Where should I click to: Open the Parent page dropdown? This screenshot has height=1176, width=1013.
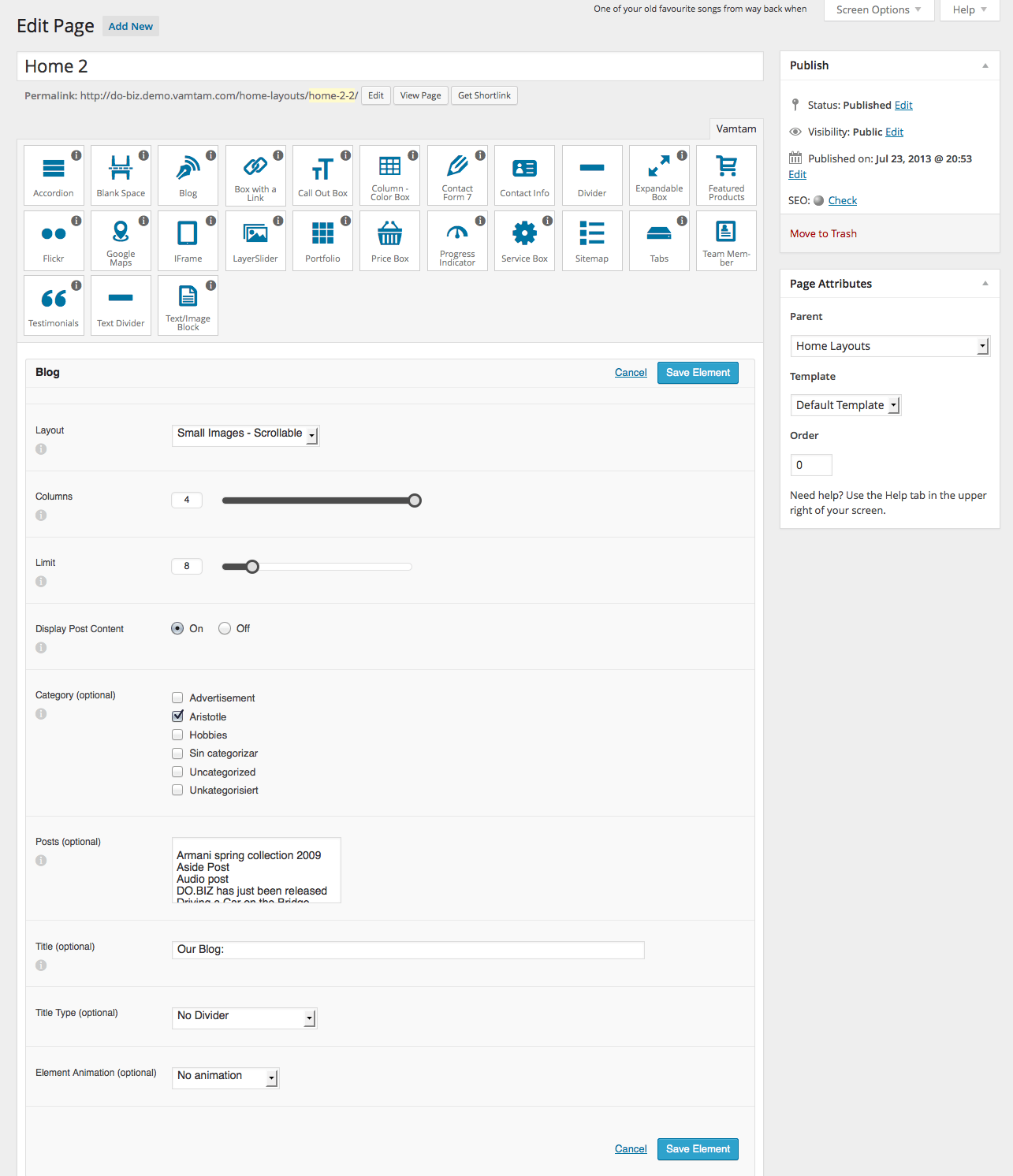click(889, 346)
